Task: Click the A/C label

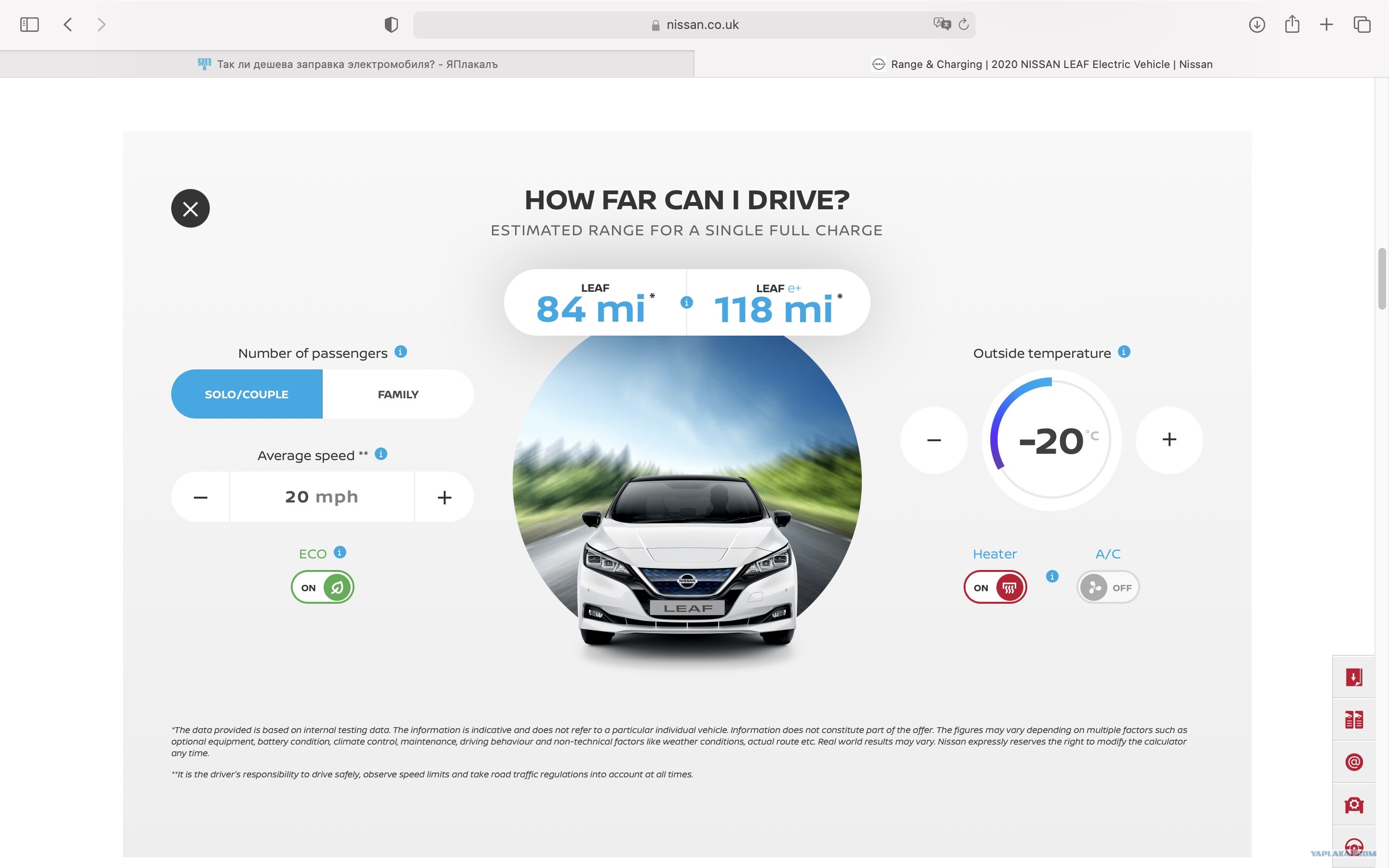Action: [1108, 554]
